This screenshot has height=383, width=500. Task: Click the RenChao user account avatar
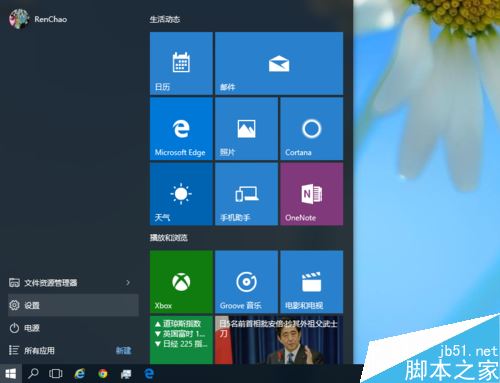pyautogui.click(x=18, y=19)
